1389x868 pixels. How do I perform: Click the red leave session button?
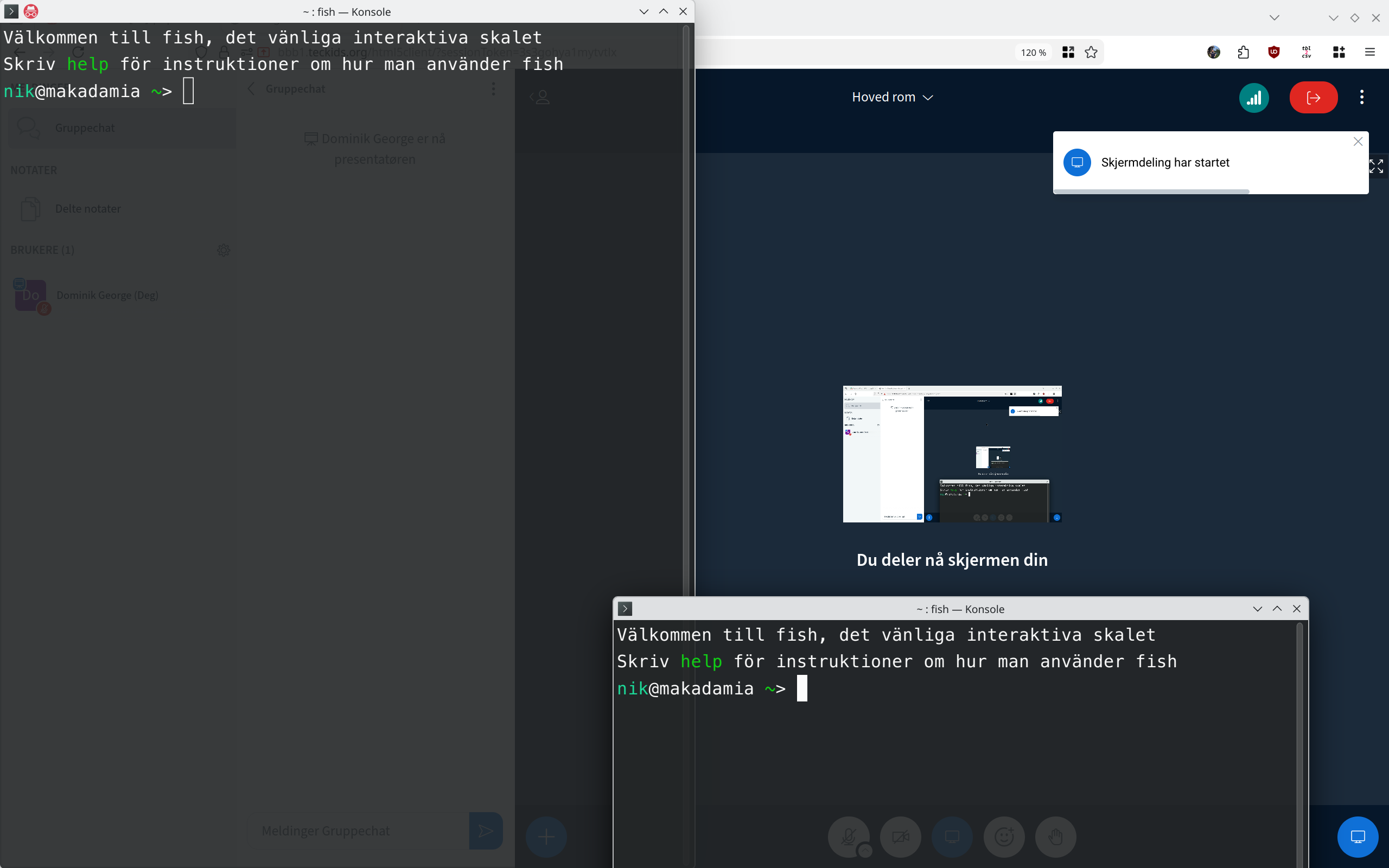pos(1313,98)
